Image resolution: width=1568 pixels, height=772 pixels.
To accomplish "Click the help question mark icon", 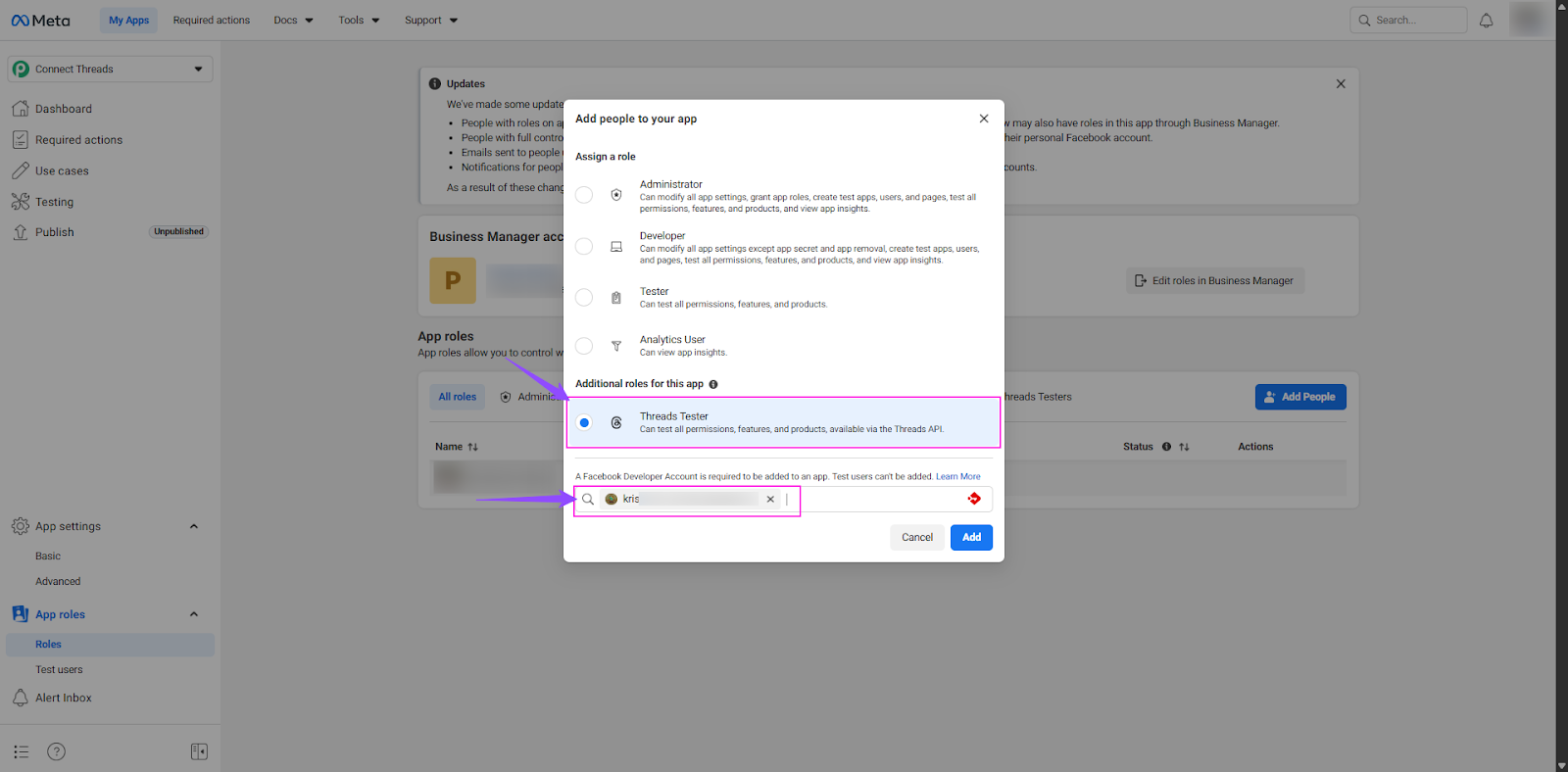I will pos(57,751).
